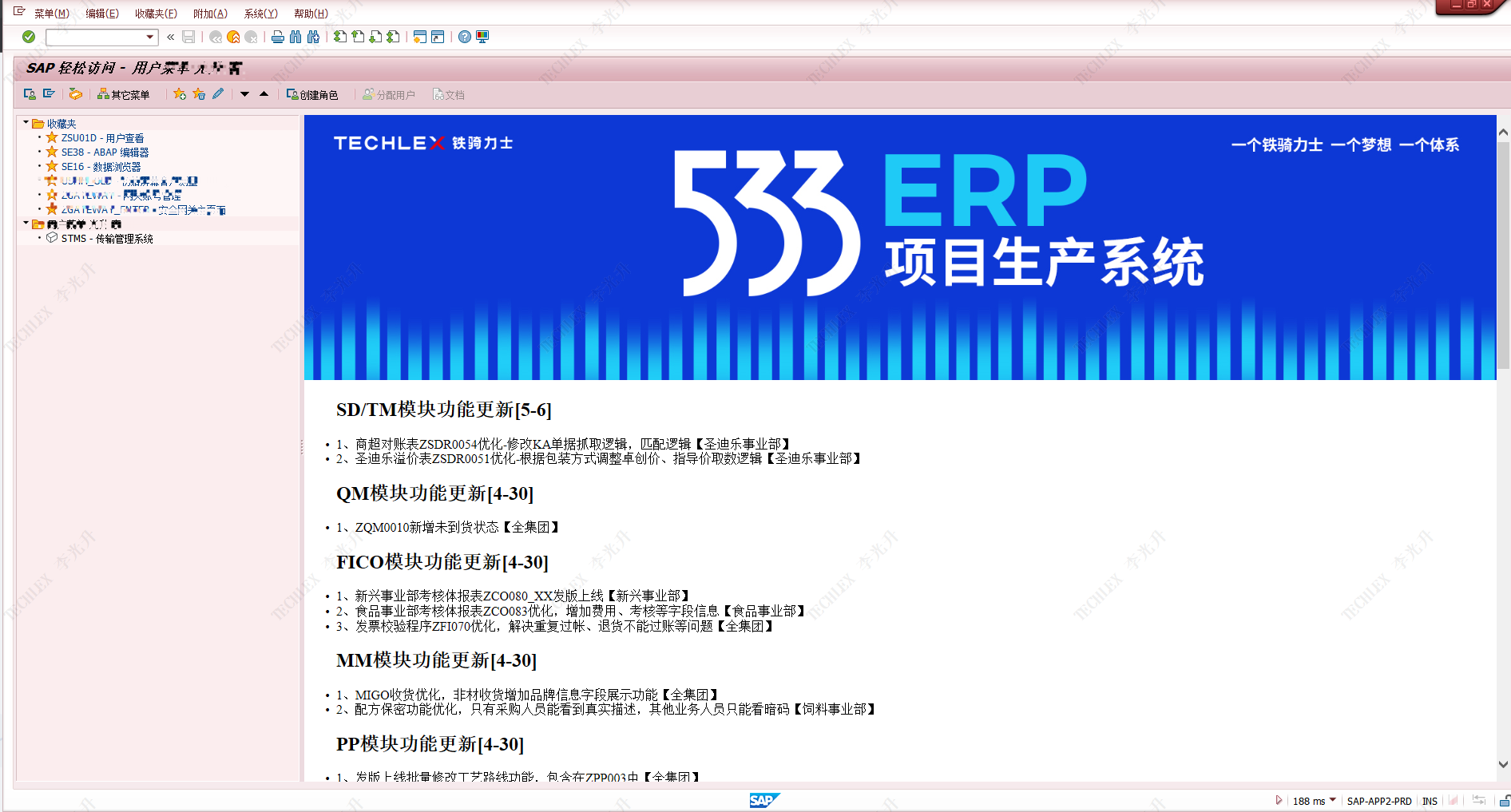Click the SAP logo in status bar
1511x812 pixels.
point(763,800)
